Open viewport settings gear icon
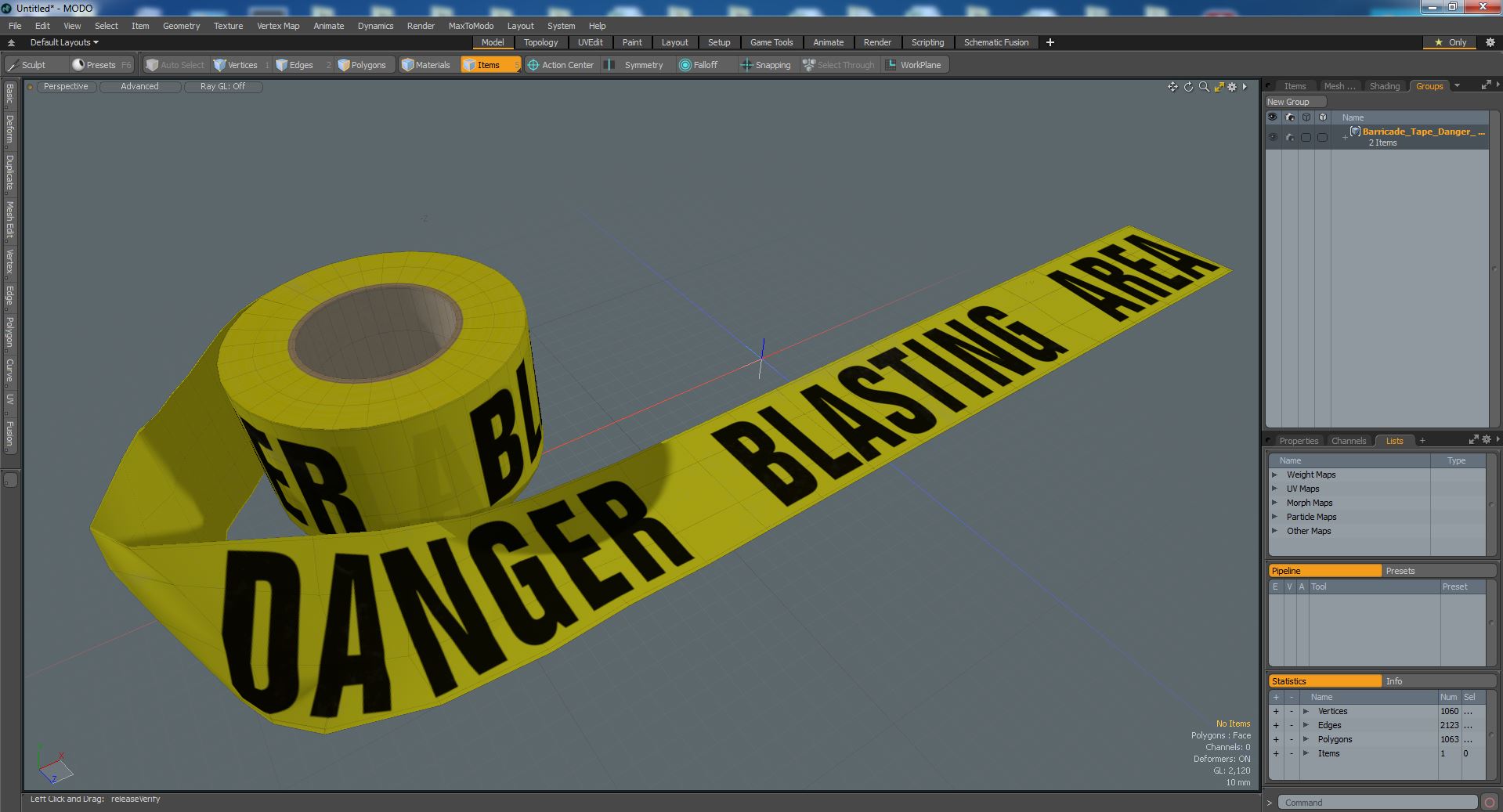The image size is (1503, 812). (x=1232, y=87)
